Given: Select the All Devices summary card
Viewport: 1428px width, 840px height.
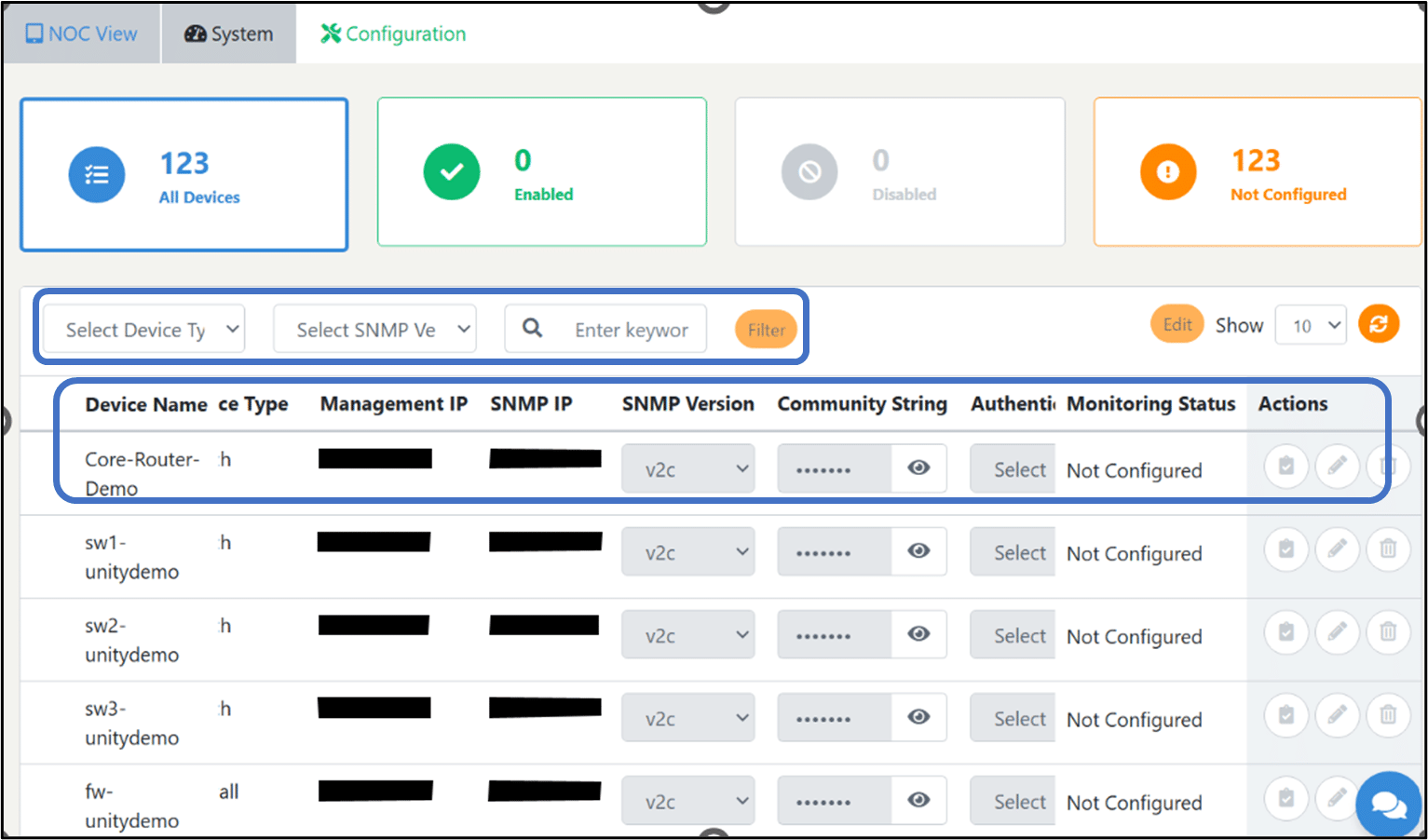Looking at the screenshot, I should point(184,174).
